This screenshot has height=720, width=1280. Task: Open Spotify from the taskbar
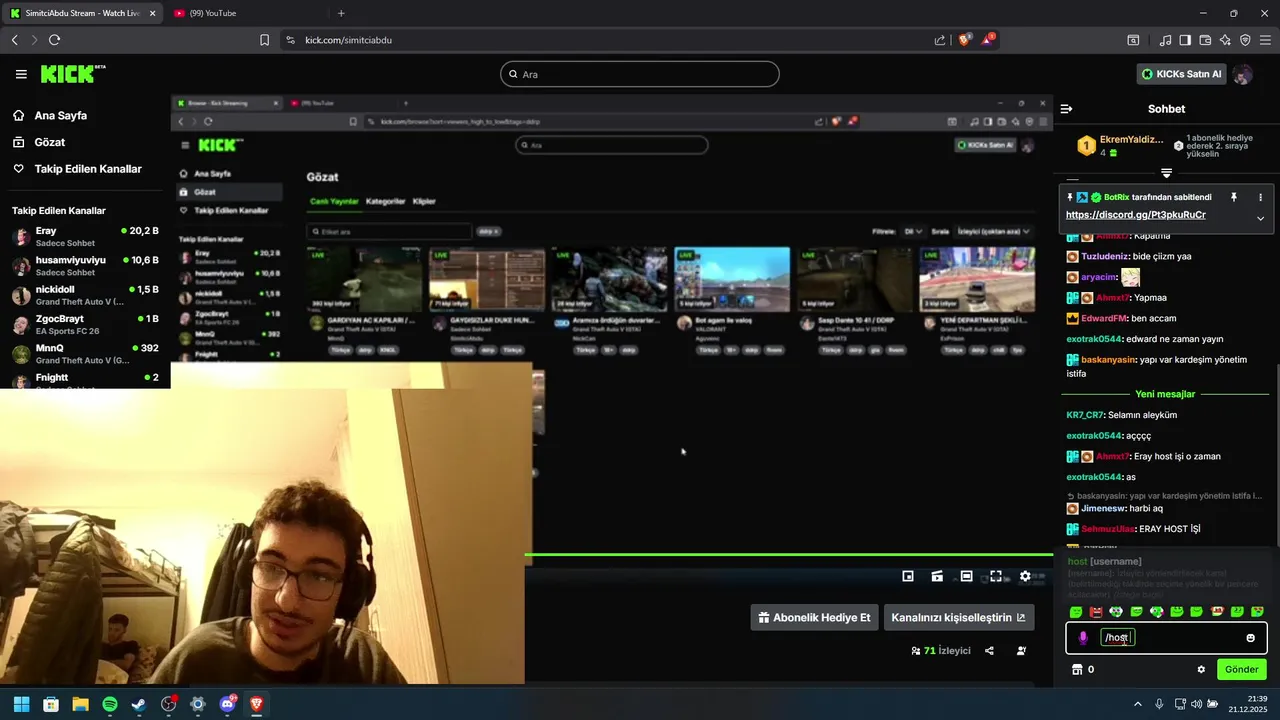pos(110,704)
